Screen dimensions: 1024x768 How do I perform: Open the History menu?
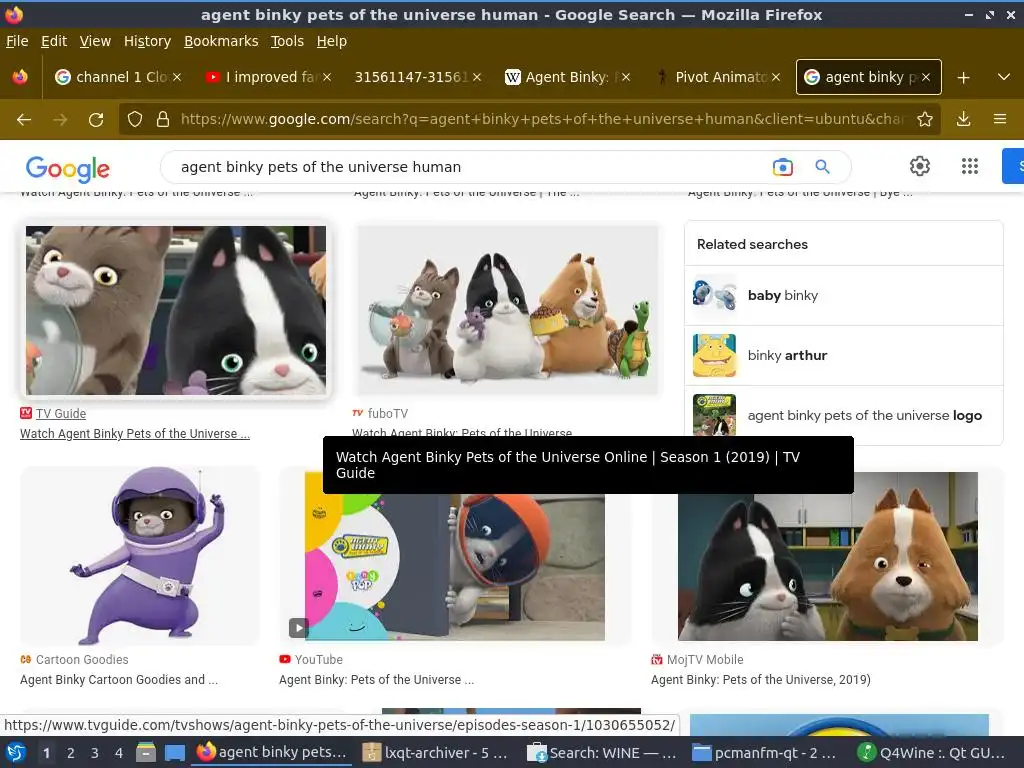(147, 41)
